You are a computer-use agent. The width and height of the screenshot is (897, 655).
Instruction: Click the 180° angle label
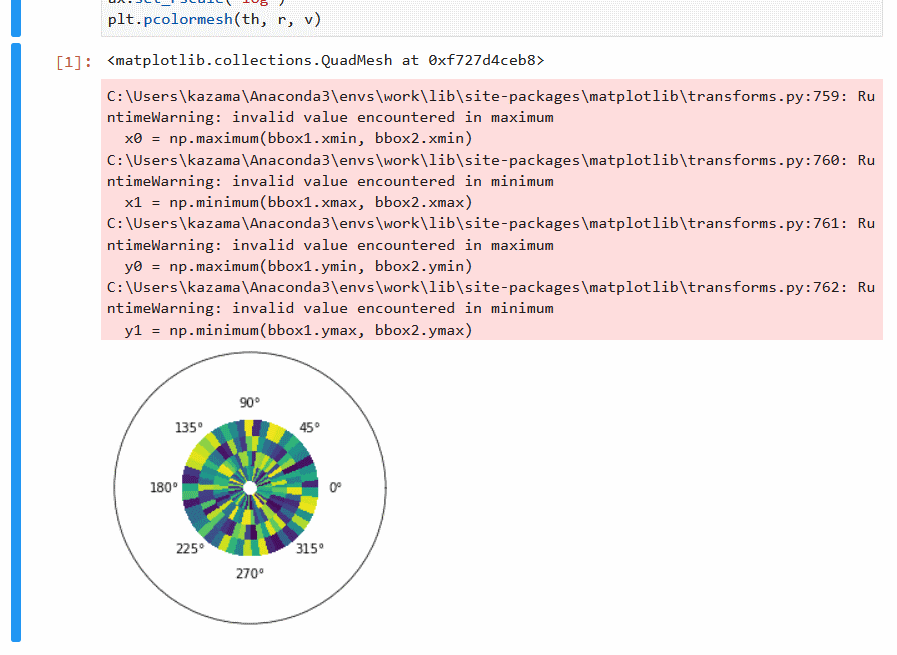[163, 488]
